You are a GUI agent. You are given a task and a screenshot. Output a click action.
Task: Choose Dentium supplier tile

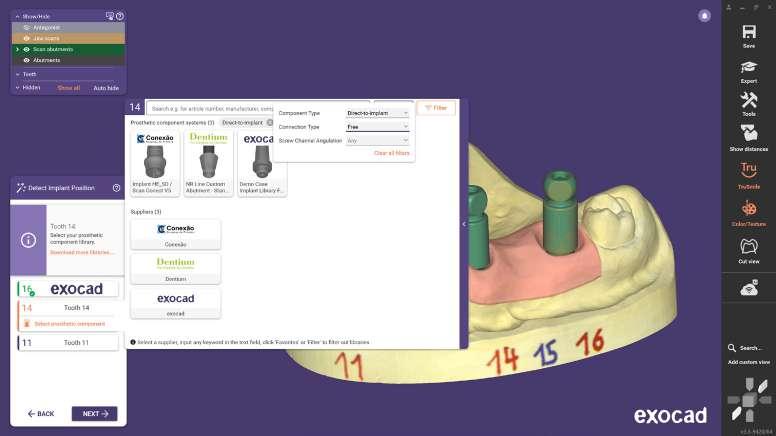[x=176, y=269]
